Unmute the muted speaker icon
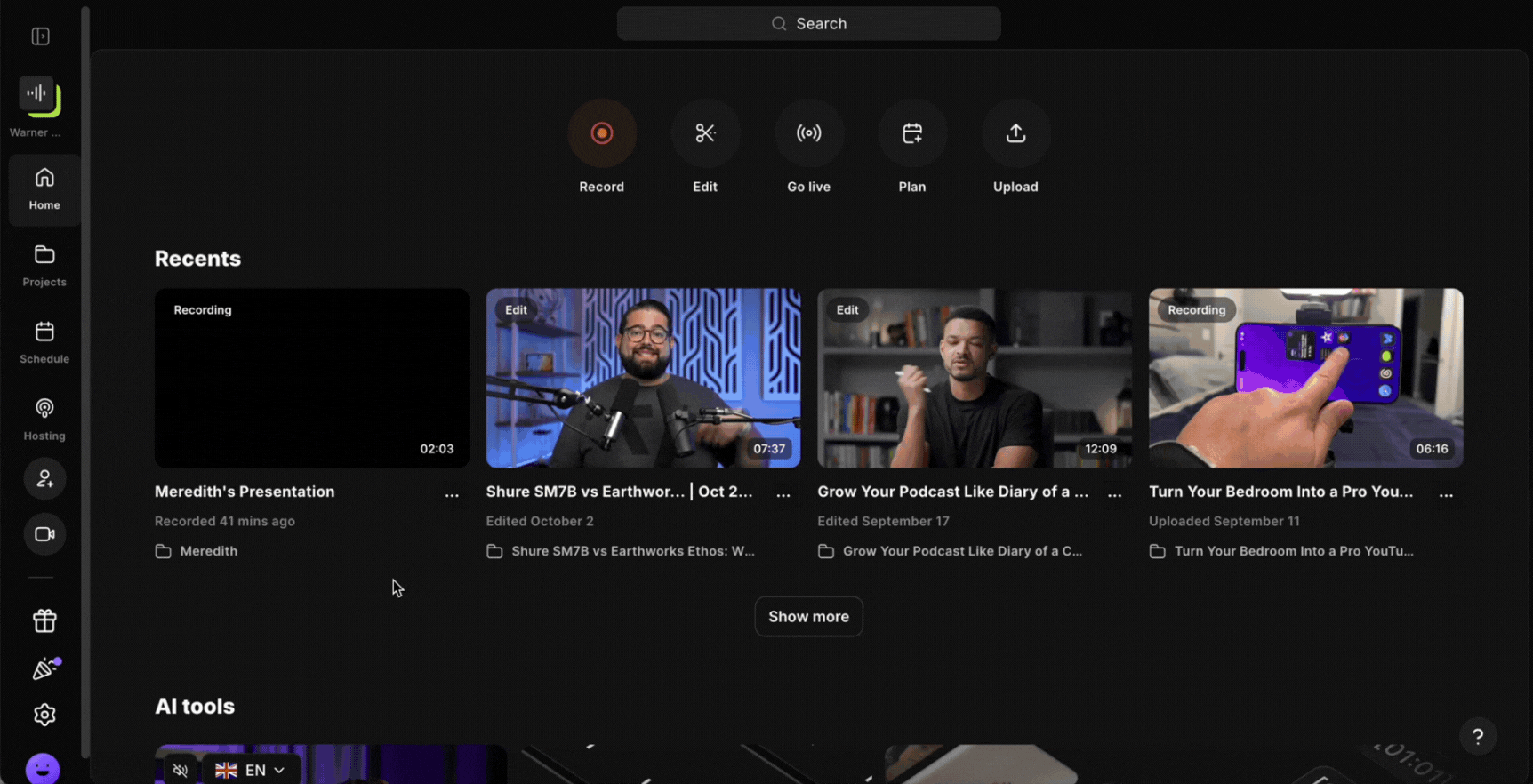Image resolution: width=1533 pixels, height=784 pixels. pos(181,770)
